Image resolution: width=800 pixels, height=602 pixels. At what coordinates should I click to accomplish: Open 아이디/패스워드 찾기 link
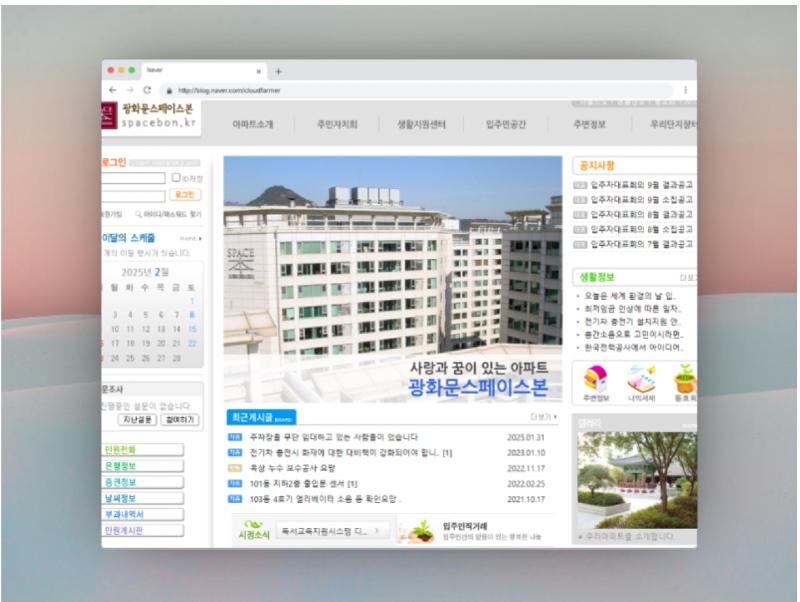172,214
